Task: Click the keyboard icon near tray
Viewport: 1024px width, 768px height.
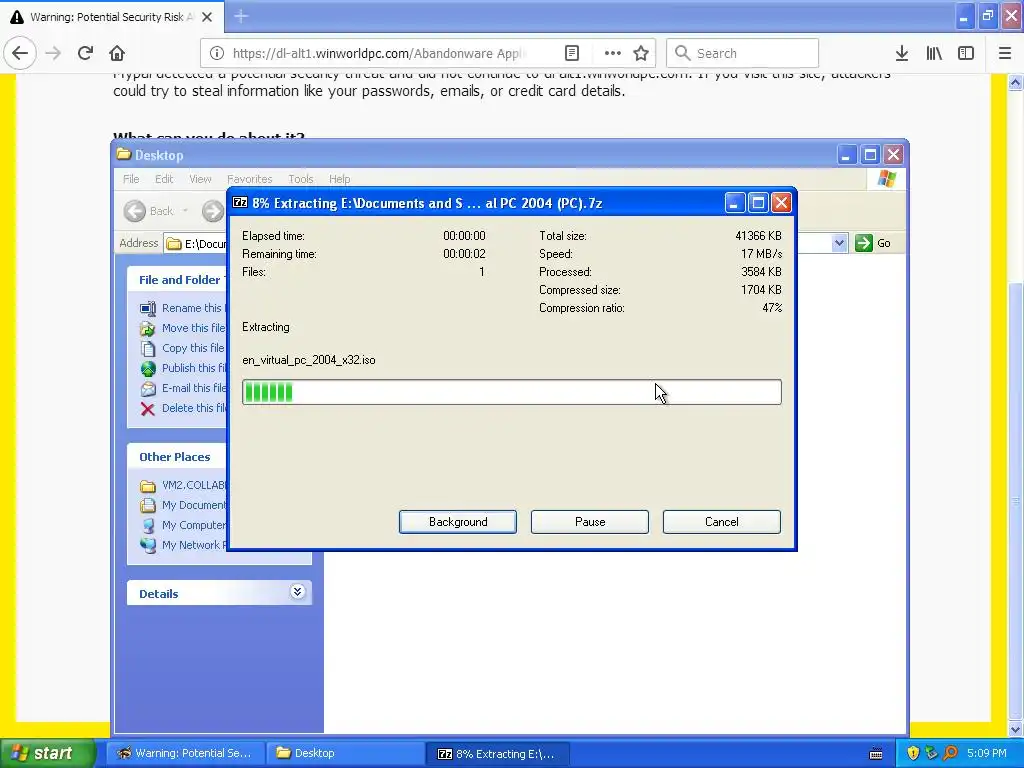Action: click(x=876, y=754)
